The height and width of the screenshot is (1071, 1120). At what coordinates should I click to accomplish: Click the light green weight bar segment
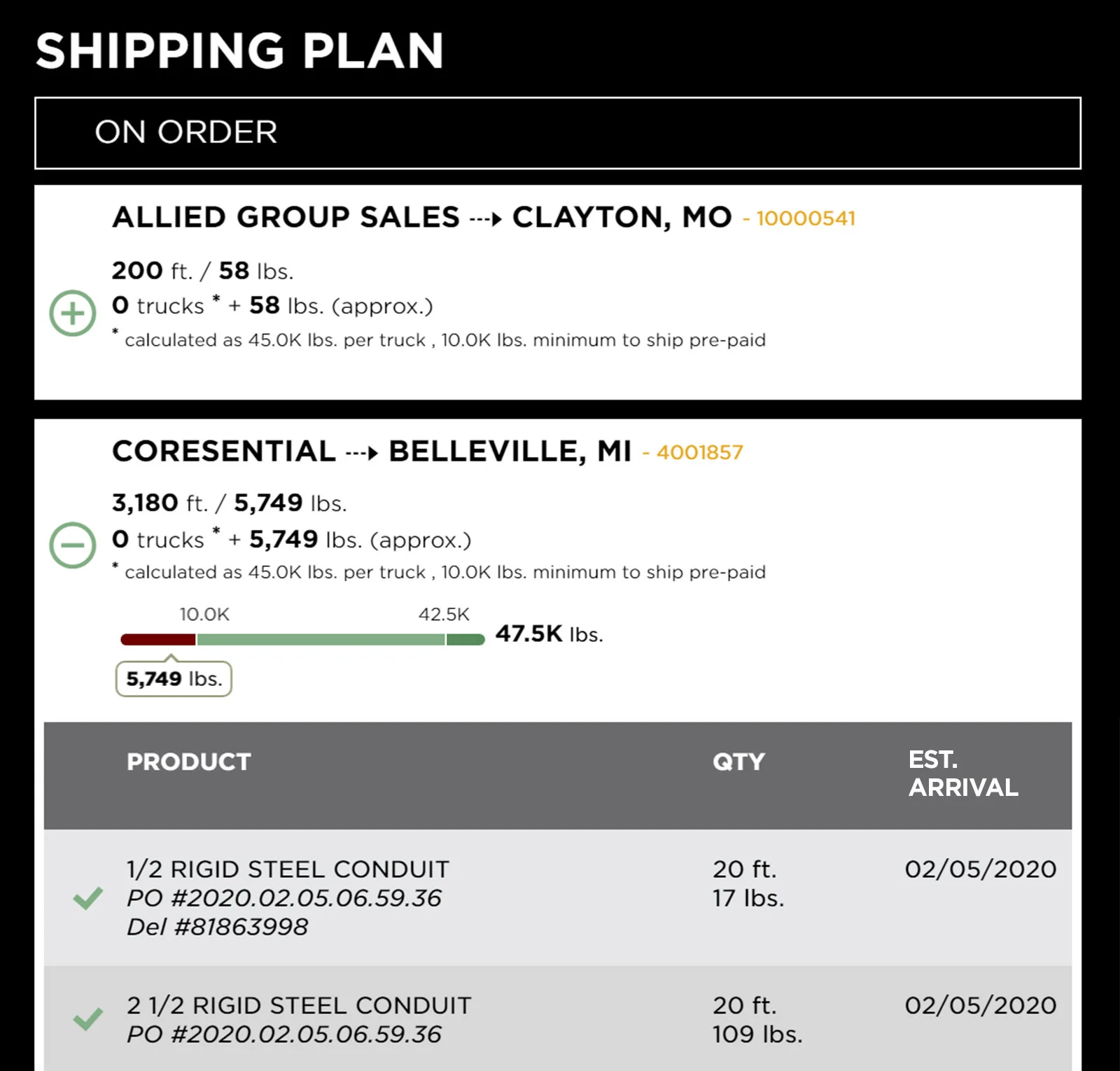click(321, 639)
